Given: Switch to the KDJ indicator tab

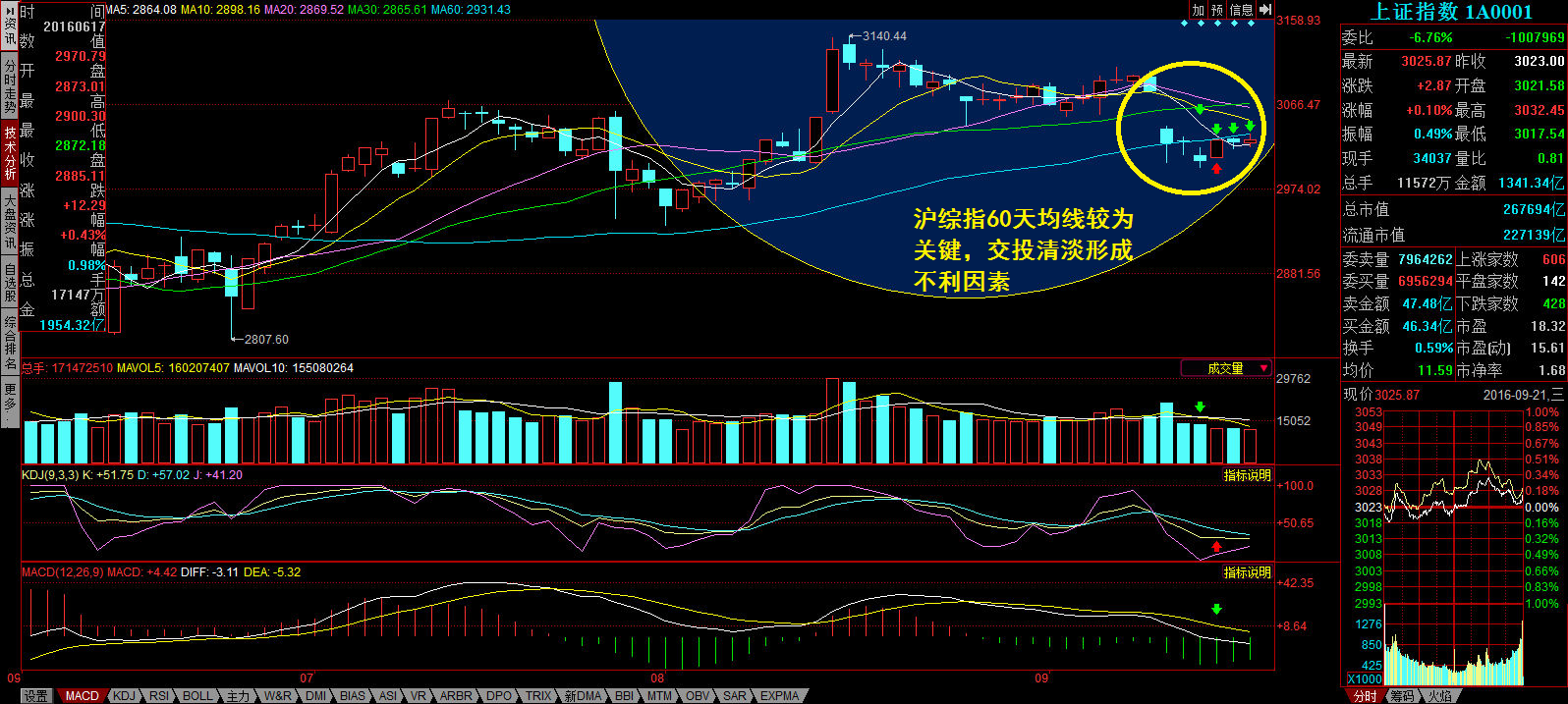Looking at the screenshot, I should 124,695.
